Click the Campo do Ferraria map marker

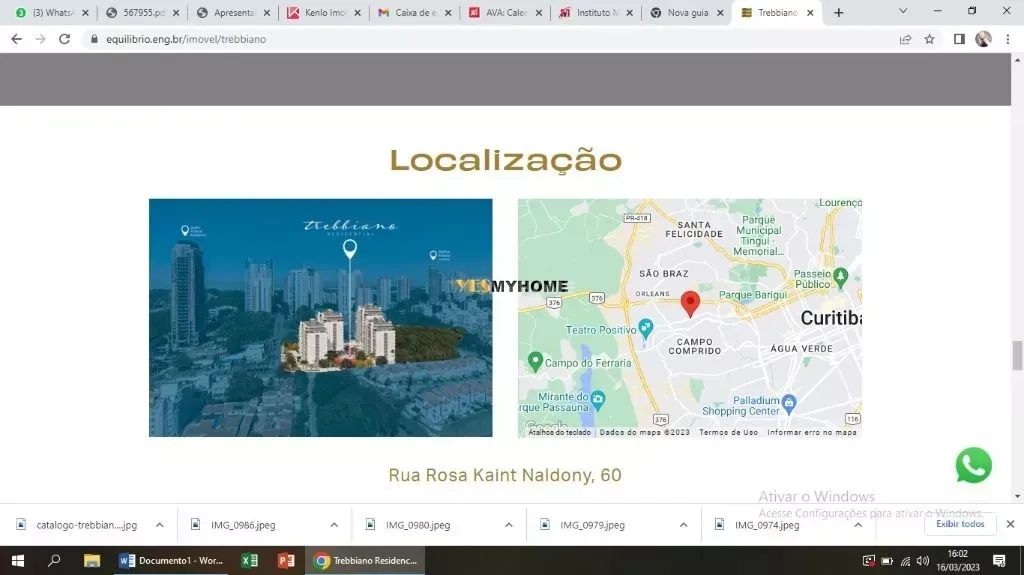coord(535,361)
